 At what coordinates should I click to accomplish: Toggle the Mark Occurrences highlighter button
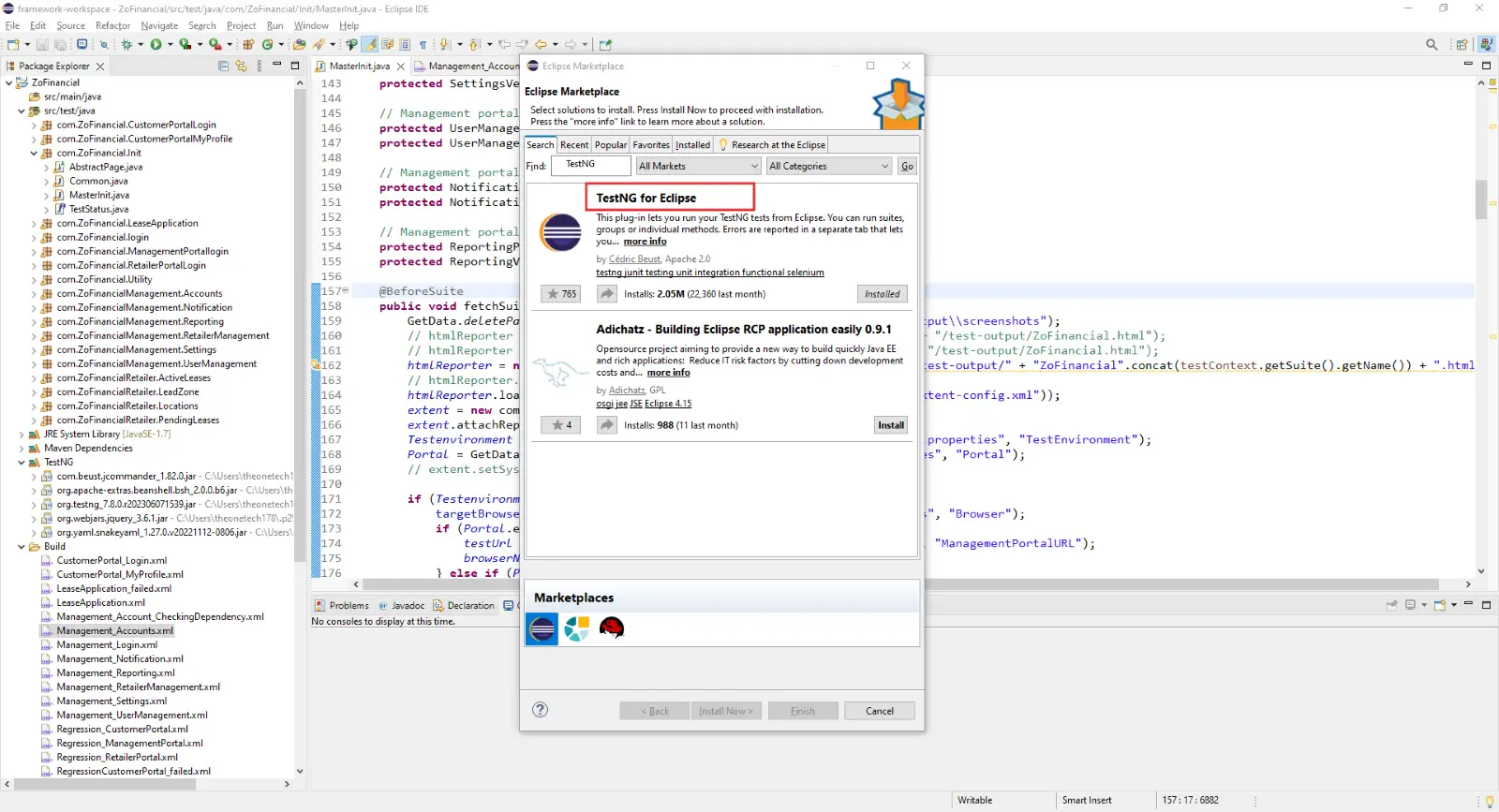(x=370, y=44)
